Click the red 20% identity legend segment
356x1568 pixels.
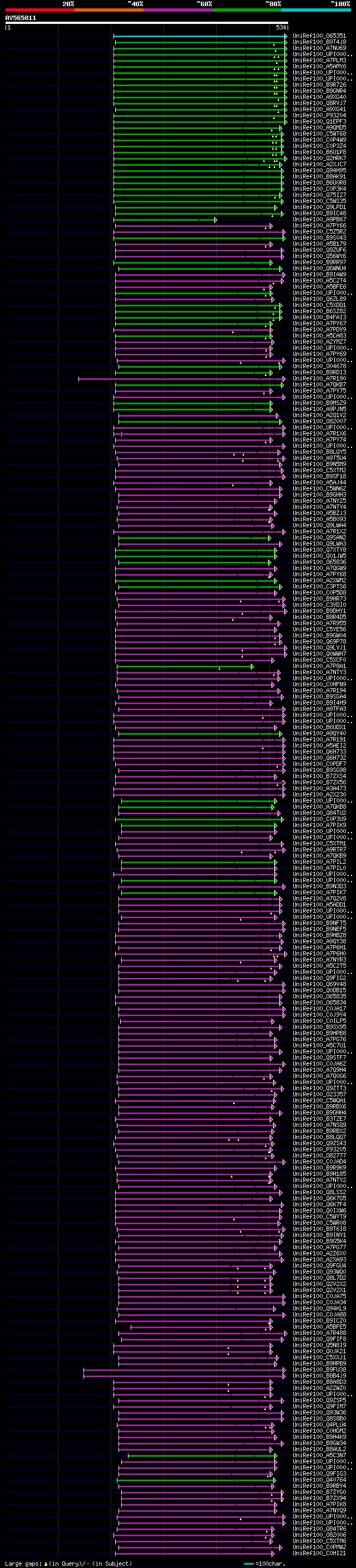pos(39,10)
